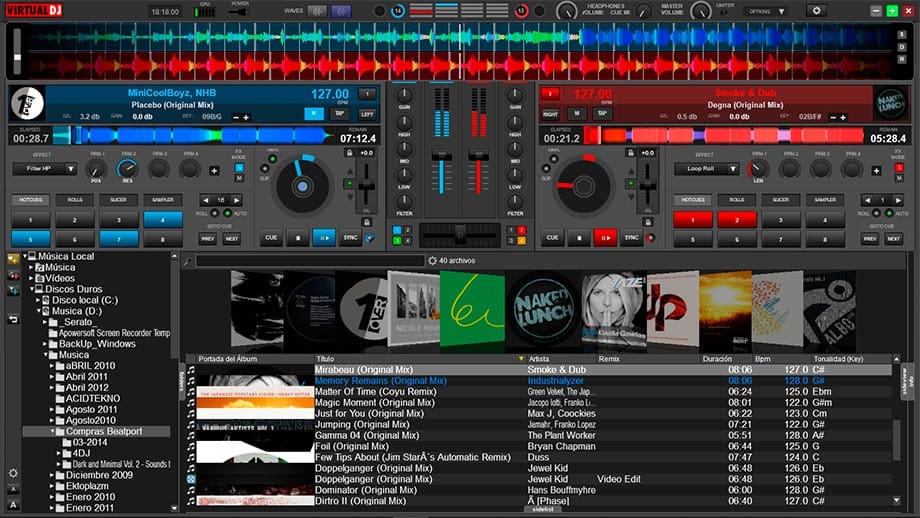This screenshot has width=920, height=518.
Task: Toggle the AUTO loop option on the right deck
Action: [889, 214]
